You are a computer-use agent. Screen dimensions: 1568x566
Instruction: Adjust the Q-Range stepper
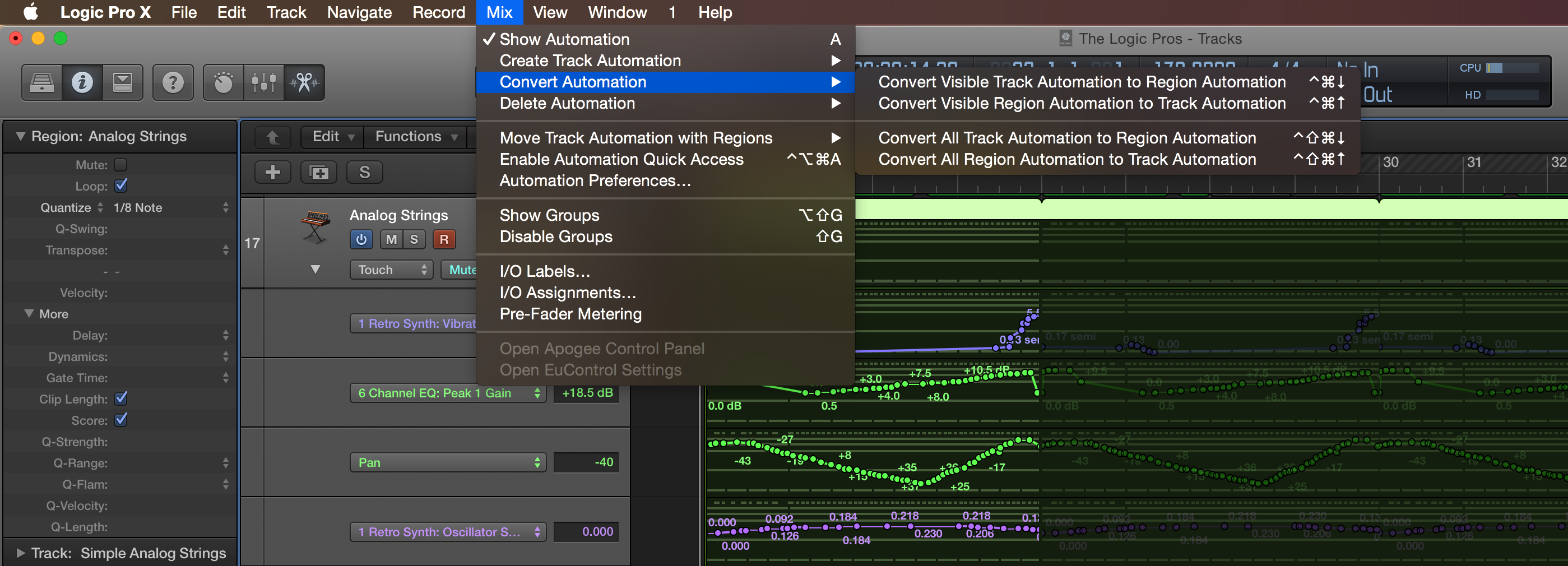click(x=226, y=463)
